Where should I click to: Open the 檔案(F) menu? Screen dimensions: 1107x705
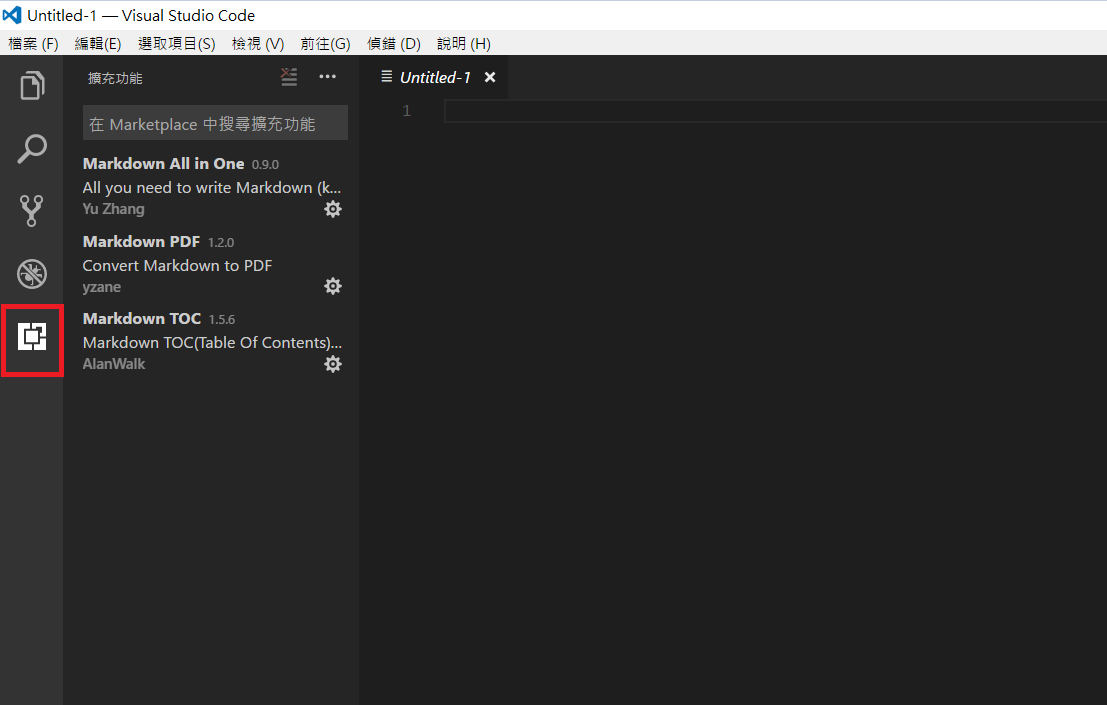point(33,43)
